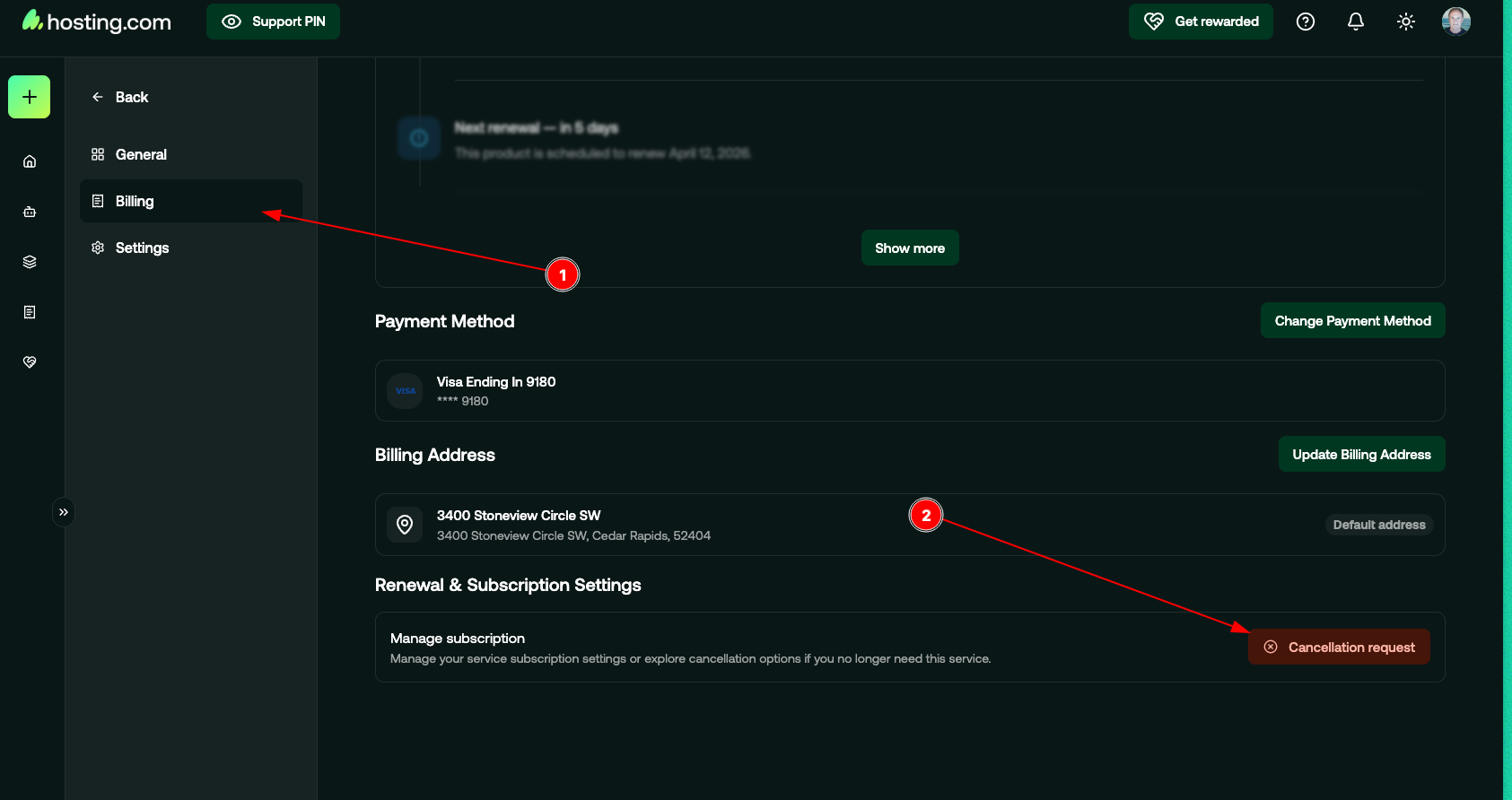Click Change Payment Method button

point(1352,321)
